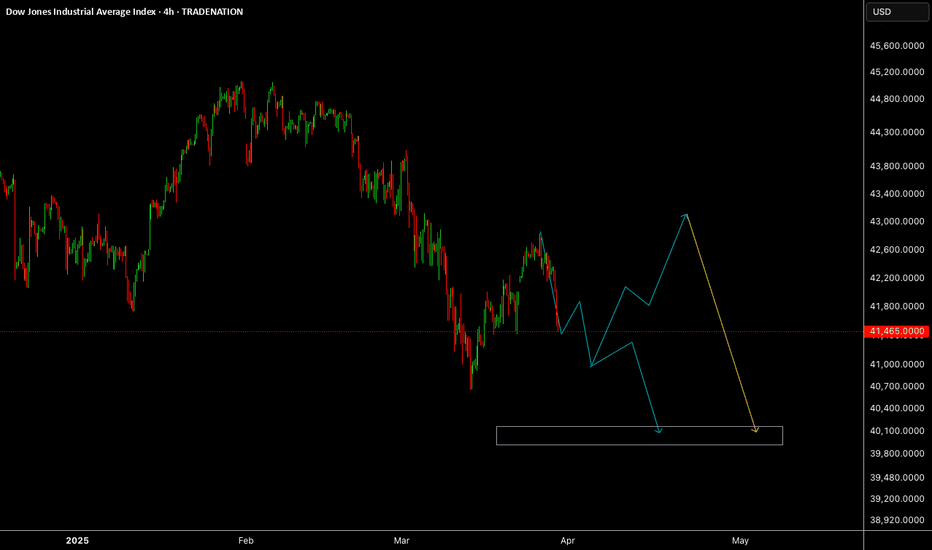Click the Feb label on time axis

pyautogui.click(x=245, y=540)
